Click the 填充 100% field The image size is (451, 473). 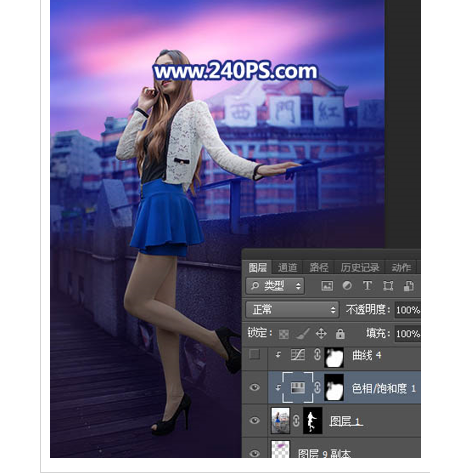click(408, 334)
